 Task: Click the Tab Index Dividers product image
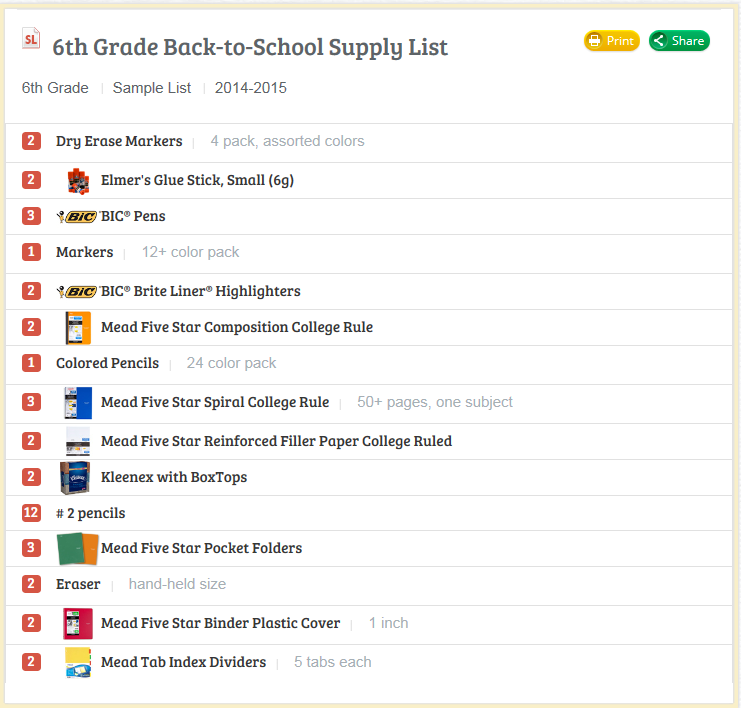point(78,662)
